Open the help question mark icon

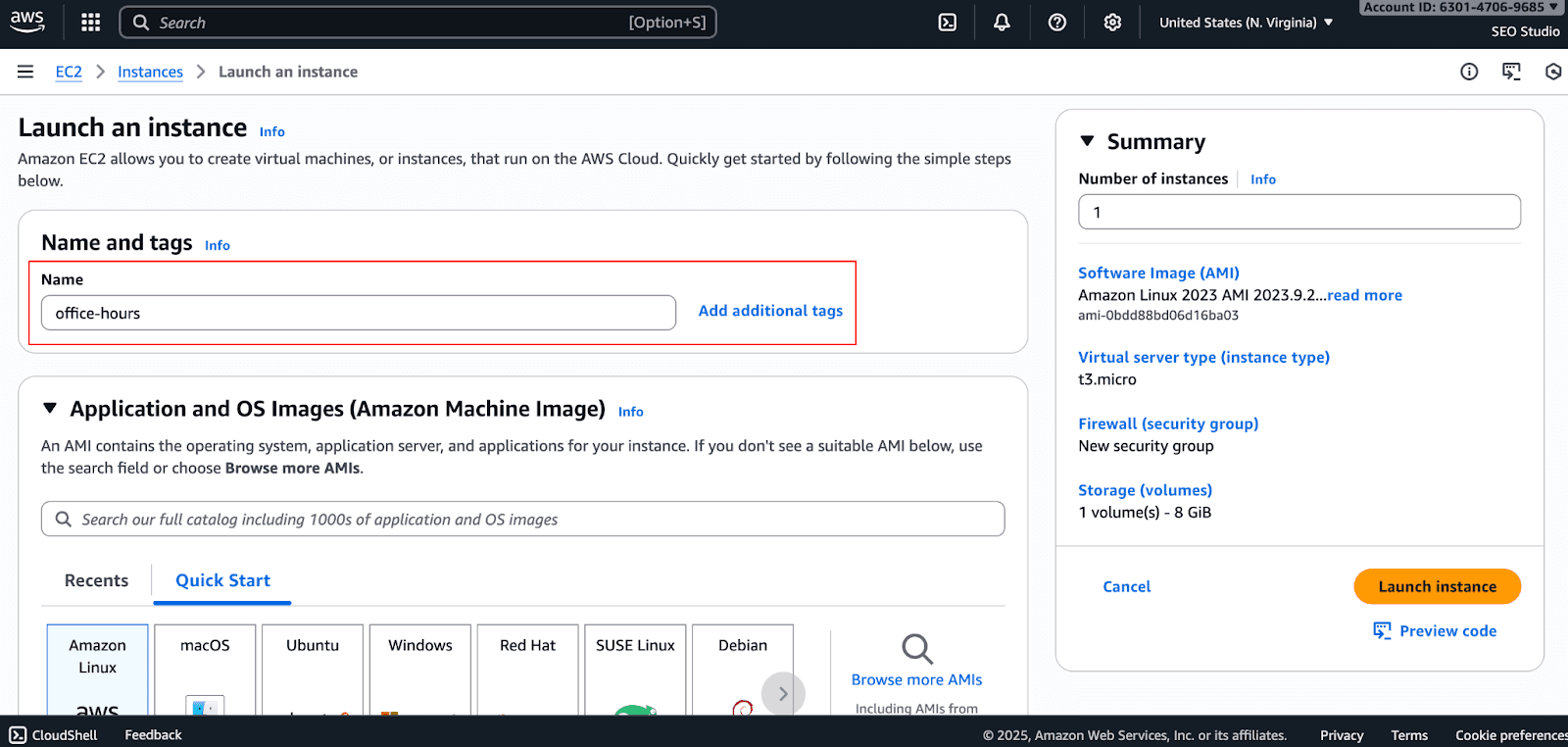pos(1057,23)
